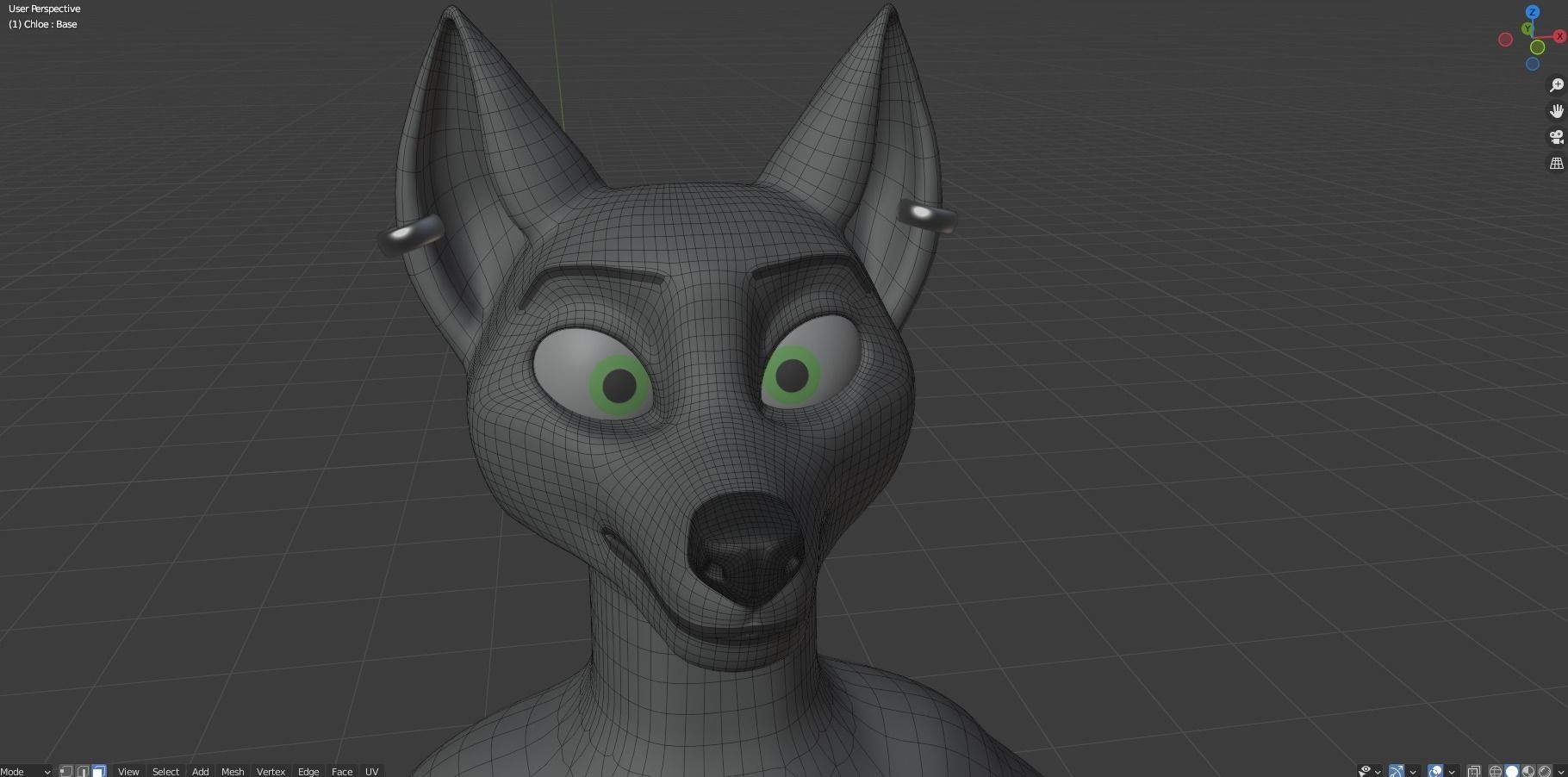Click the negative Z axis gizmo circle
This screenshot has height=777, width=1568.
click(x=1532, y=64)
